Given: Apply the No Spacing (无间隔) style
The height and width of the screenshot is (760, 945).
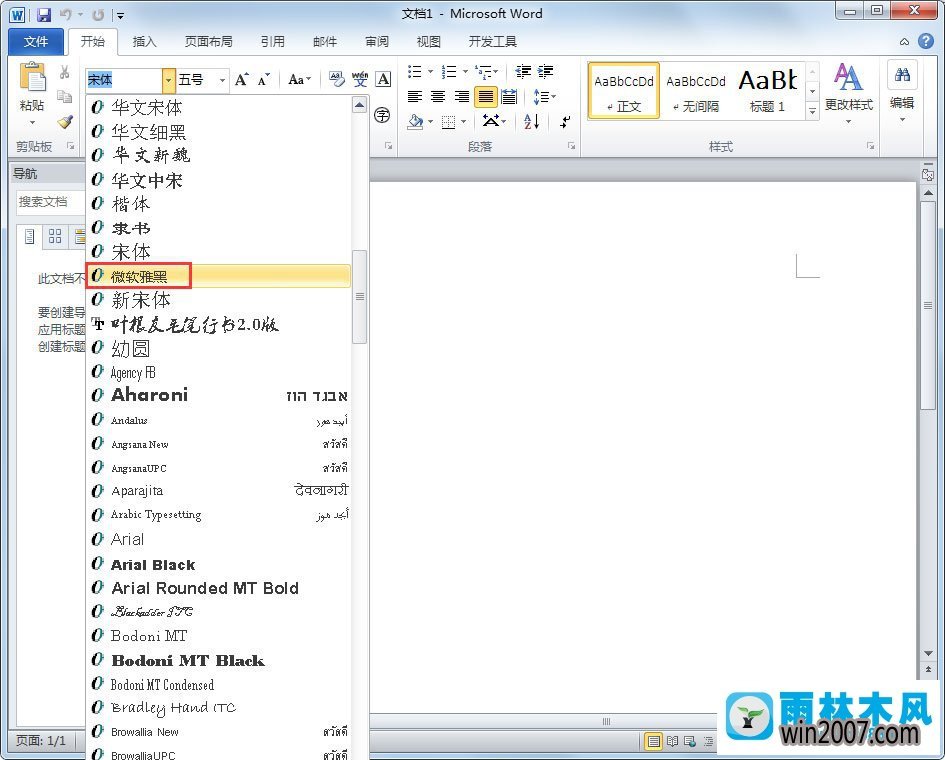Looking at the screenshot, I should click(x=695, y=91).
